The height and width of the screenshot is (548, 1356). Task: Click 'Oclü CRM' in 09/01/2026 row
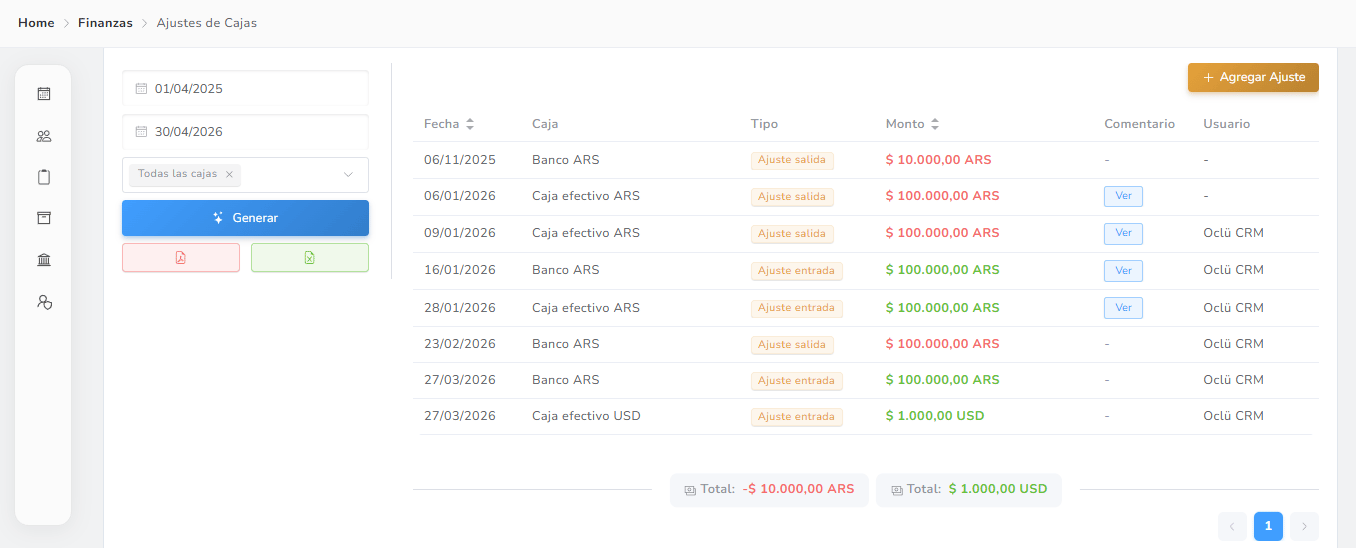point(1233,232)
